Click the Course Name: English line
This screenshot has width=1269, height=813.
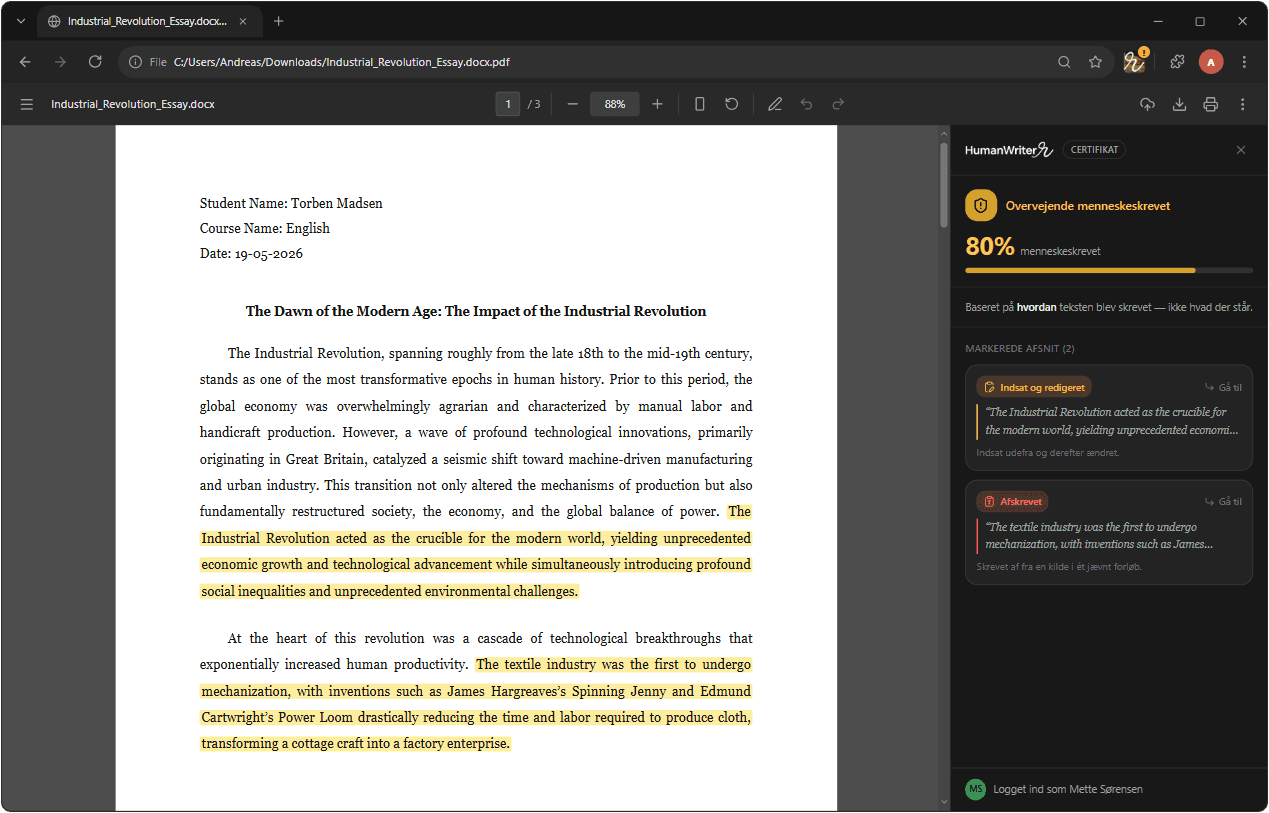click(x=265, y=228)
